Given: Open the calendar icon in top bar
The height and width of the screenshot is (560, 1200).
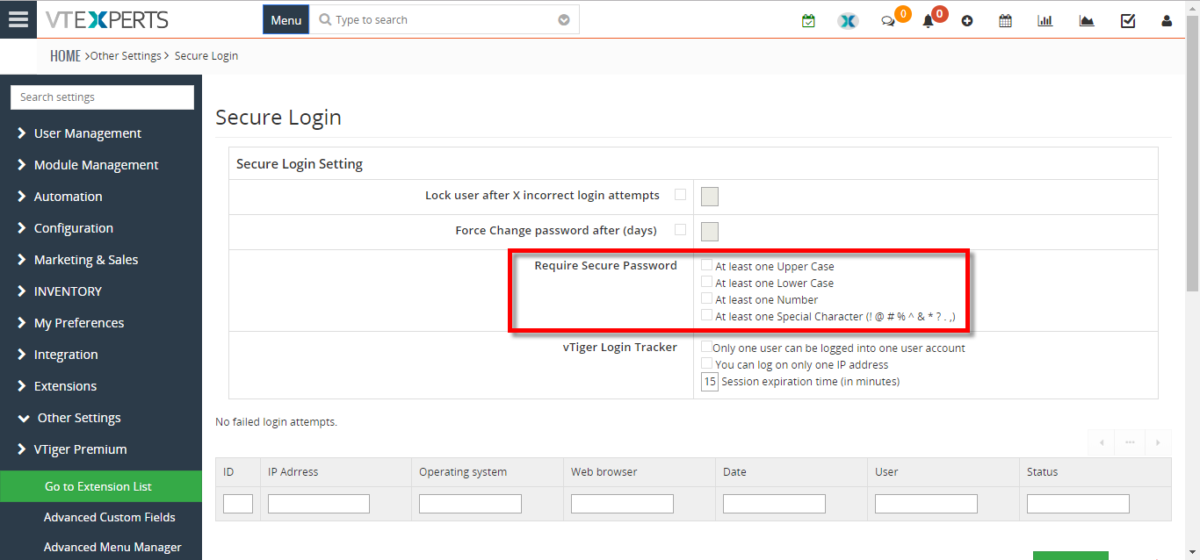Looking at the screenshot, I should click(x=1006, y=20).
